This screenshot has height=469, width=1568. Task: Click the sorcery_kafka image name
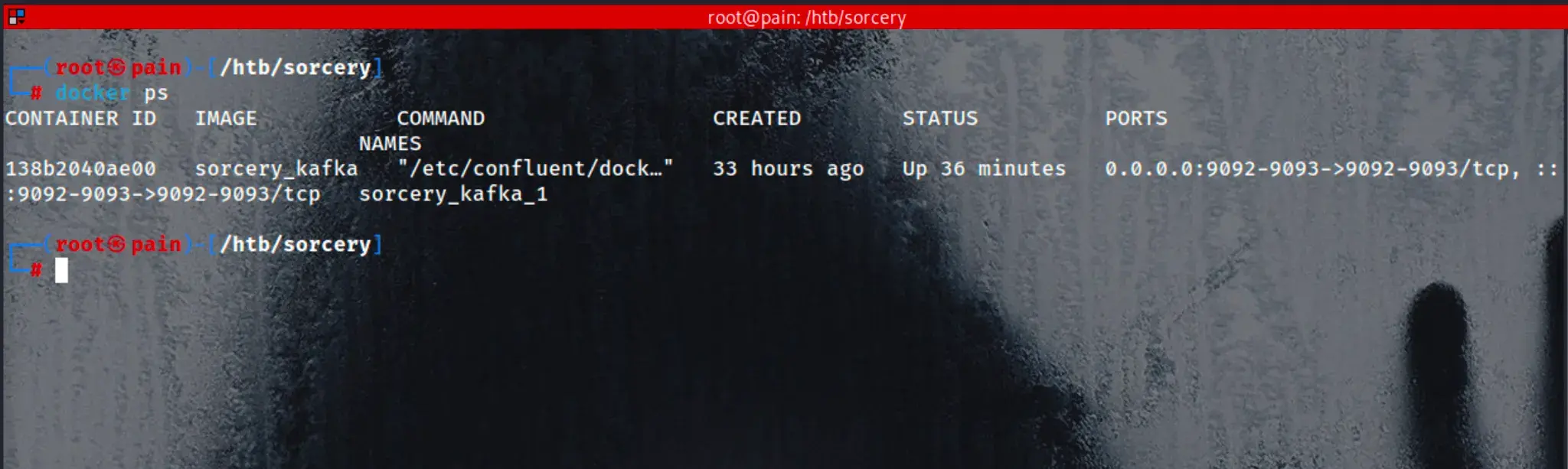[276, 169]
